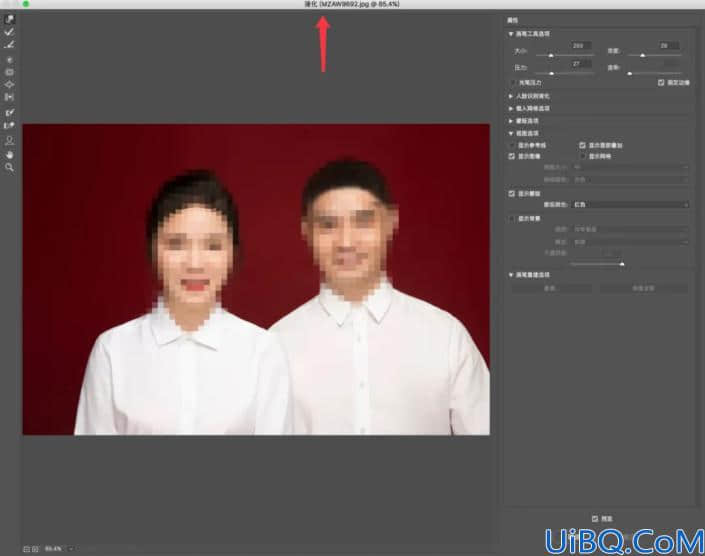Select the Bloat tool
Screen dimensions: 705x556
(x=9, y=85)
